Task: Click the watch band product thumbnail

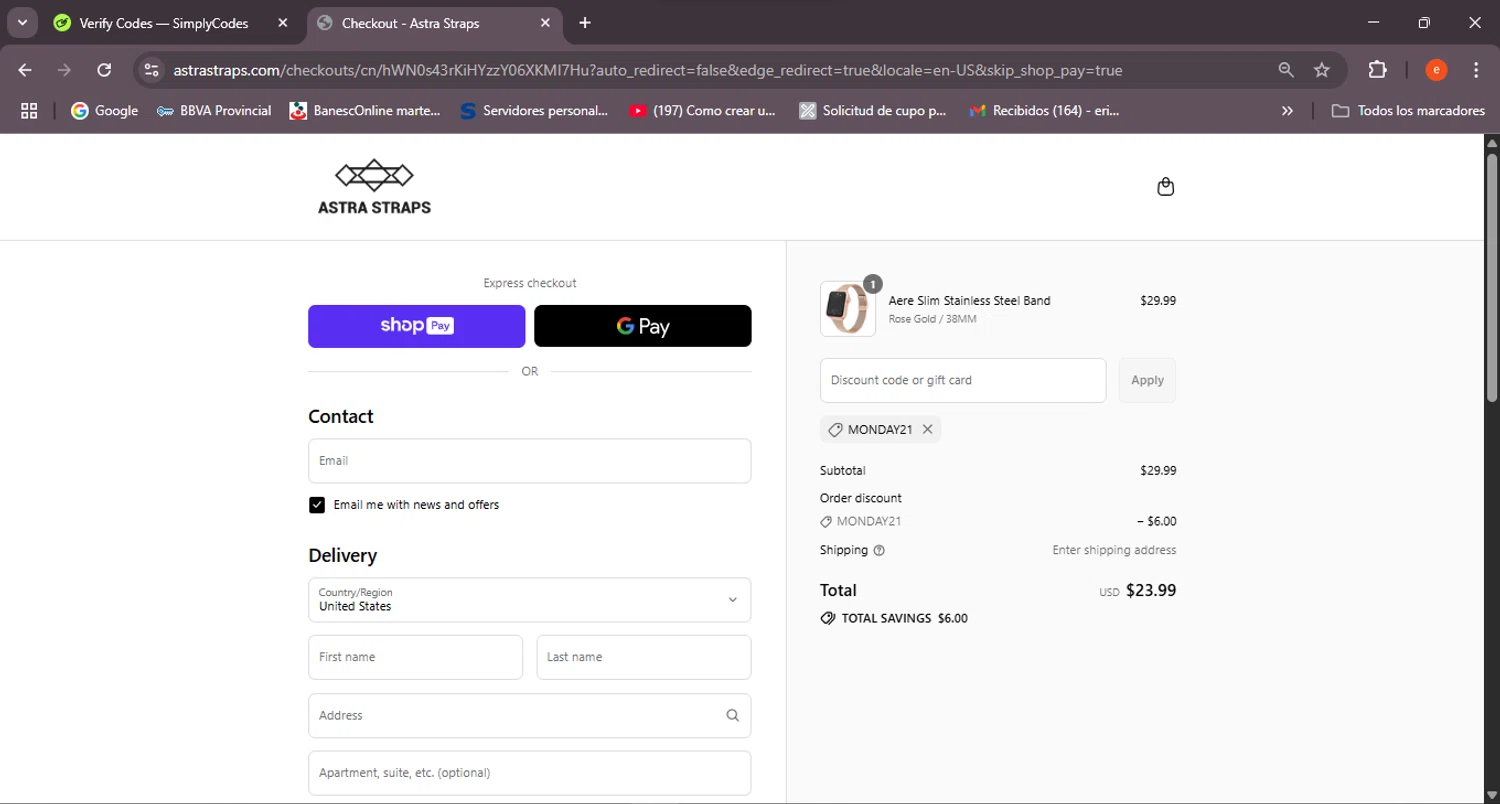Action: click(848, 308)
